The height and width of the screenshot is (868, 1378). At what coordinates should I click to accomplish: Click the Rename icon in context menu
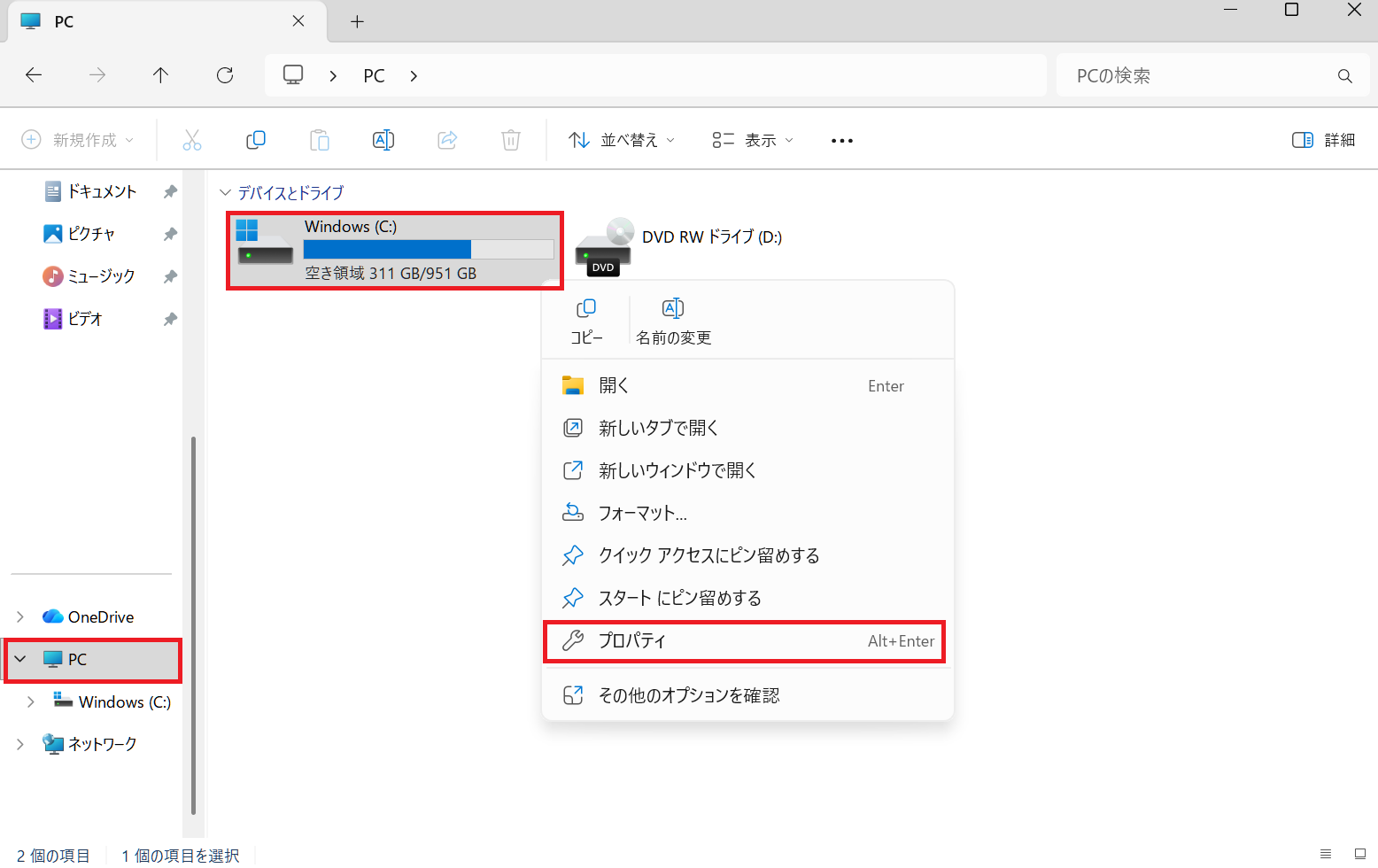(x=673, y=321)
